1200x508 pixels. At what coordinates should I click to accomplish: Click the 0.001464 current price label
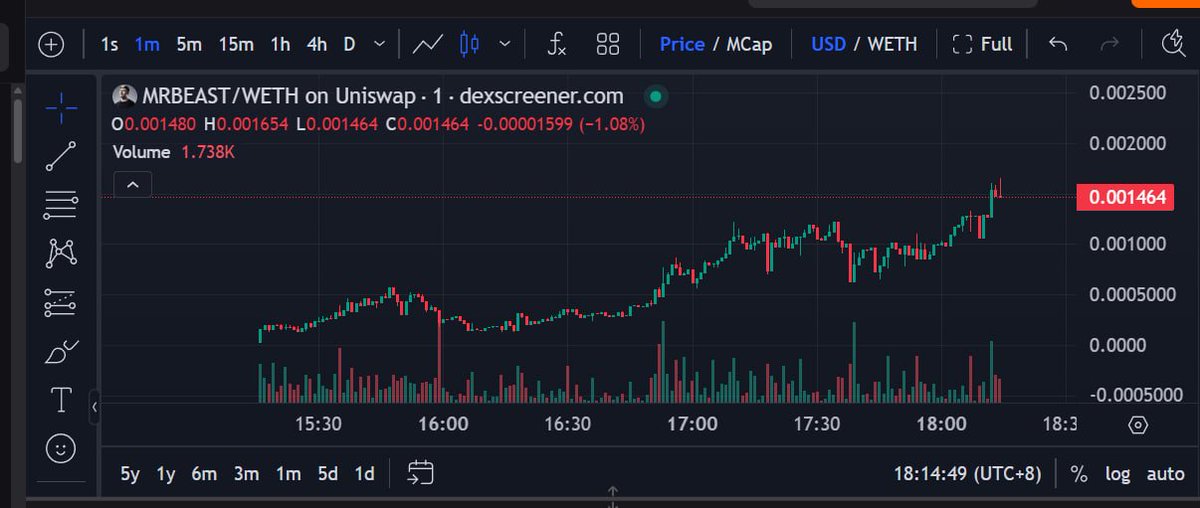[1125, 197]
